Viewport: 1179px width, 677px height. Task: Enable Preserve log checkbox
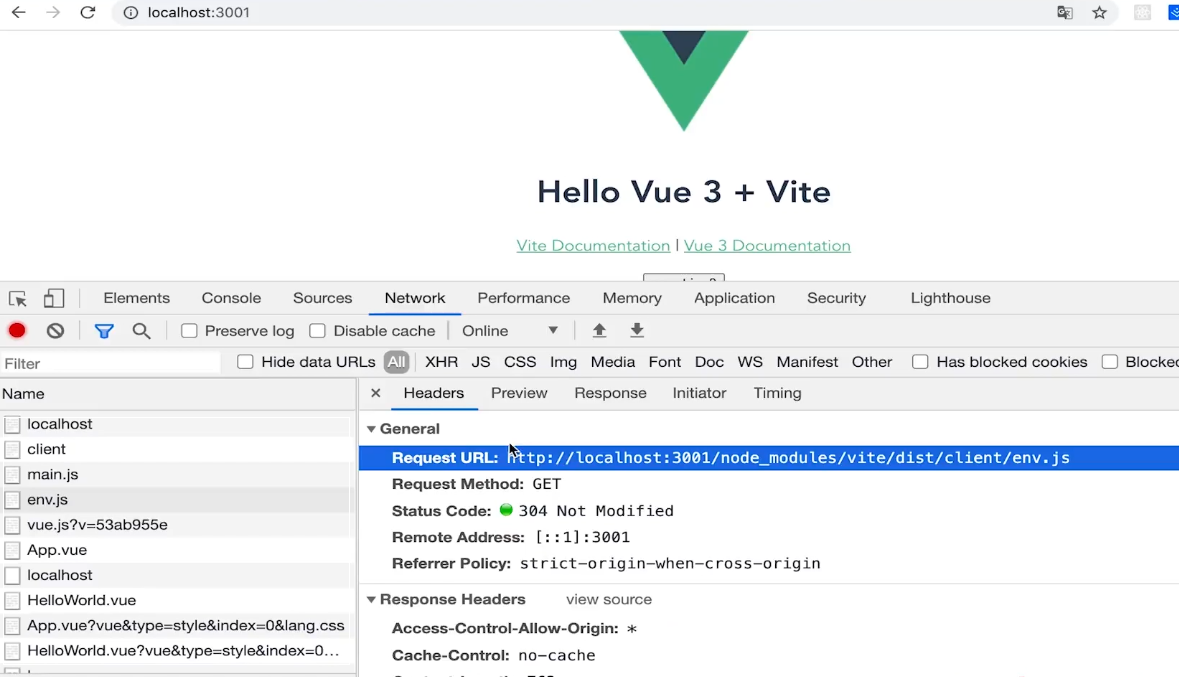(x=189, y=331)
